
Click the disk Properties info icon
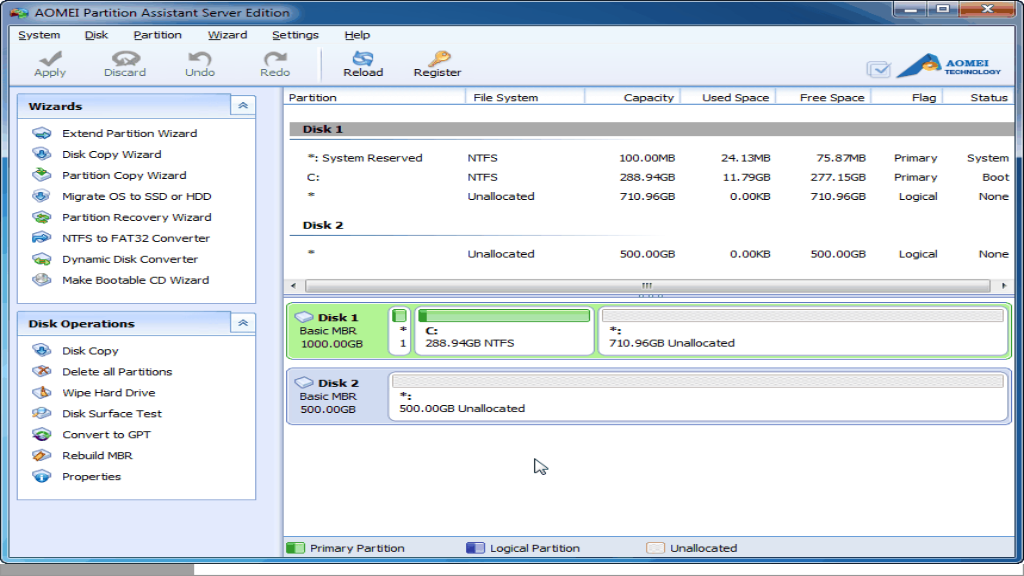[42, 476]
